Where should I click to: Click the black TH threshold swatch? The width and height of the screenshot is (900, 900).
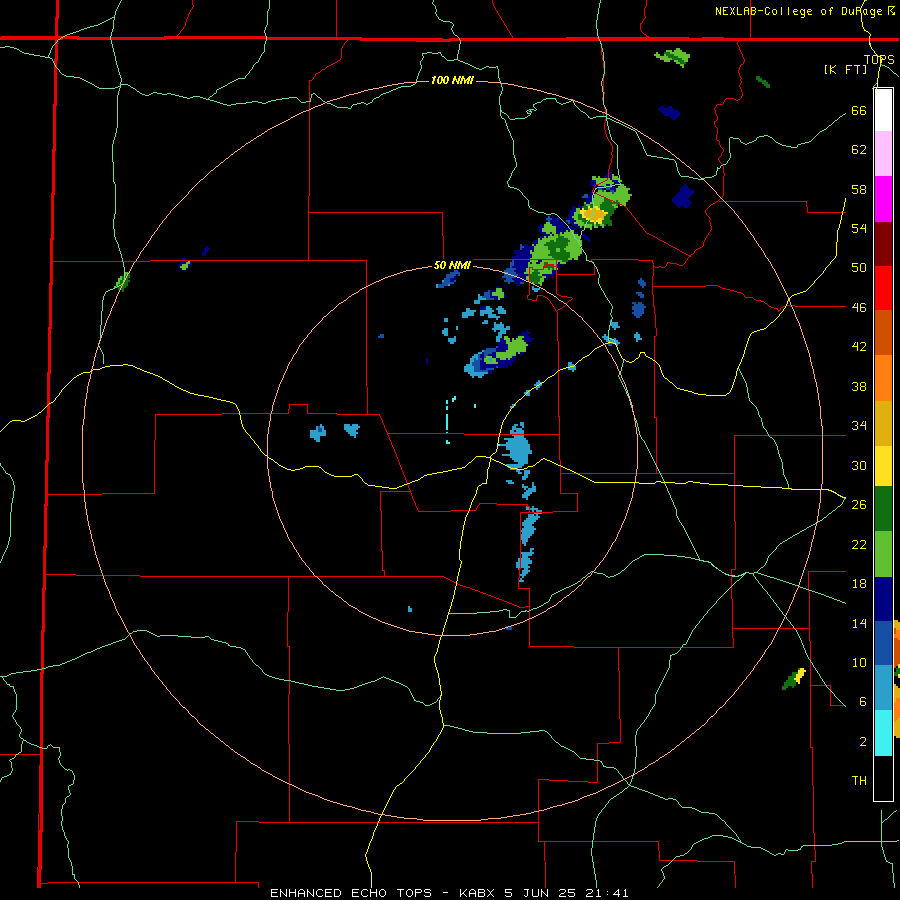883,778
